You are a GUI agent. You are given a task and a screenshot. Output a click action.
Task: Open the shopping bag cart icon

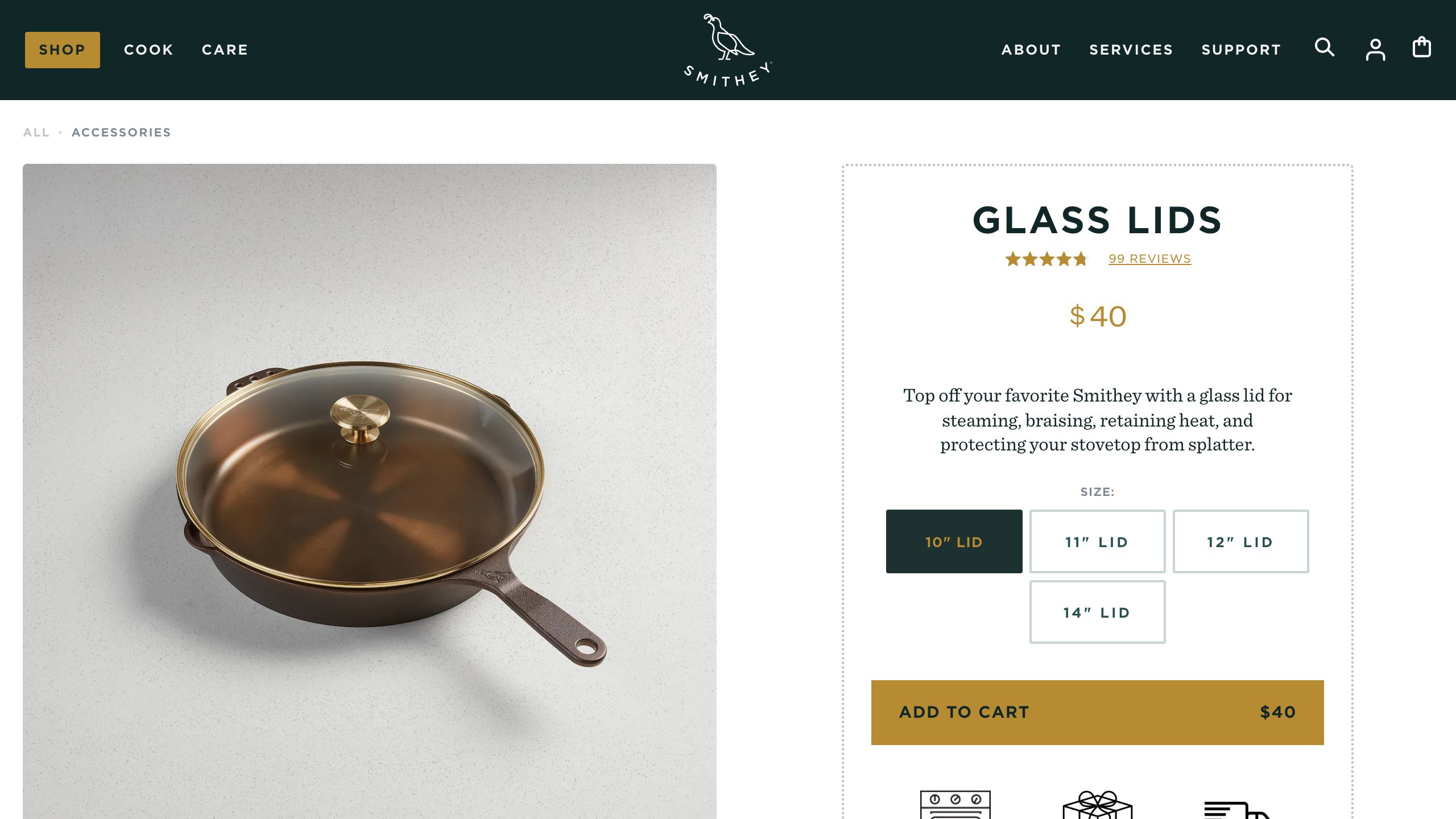(1422, 48)
